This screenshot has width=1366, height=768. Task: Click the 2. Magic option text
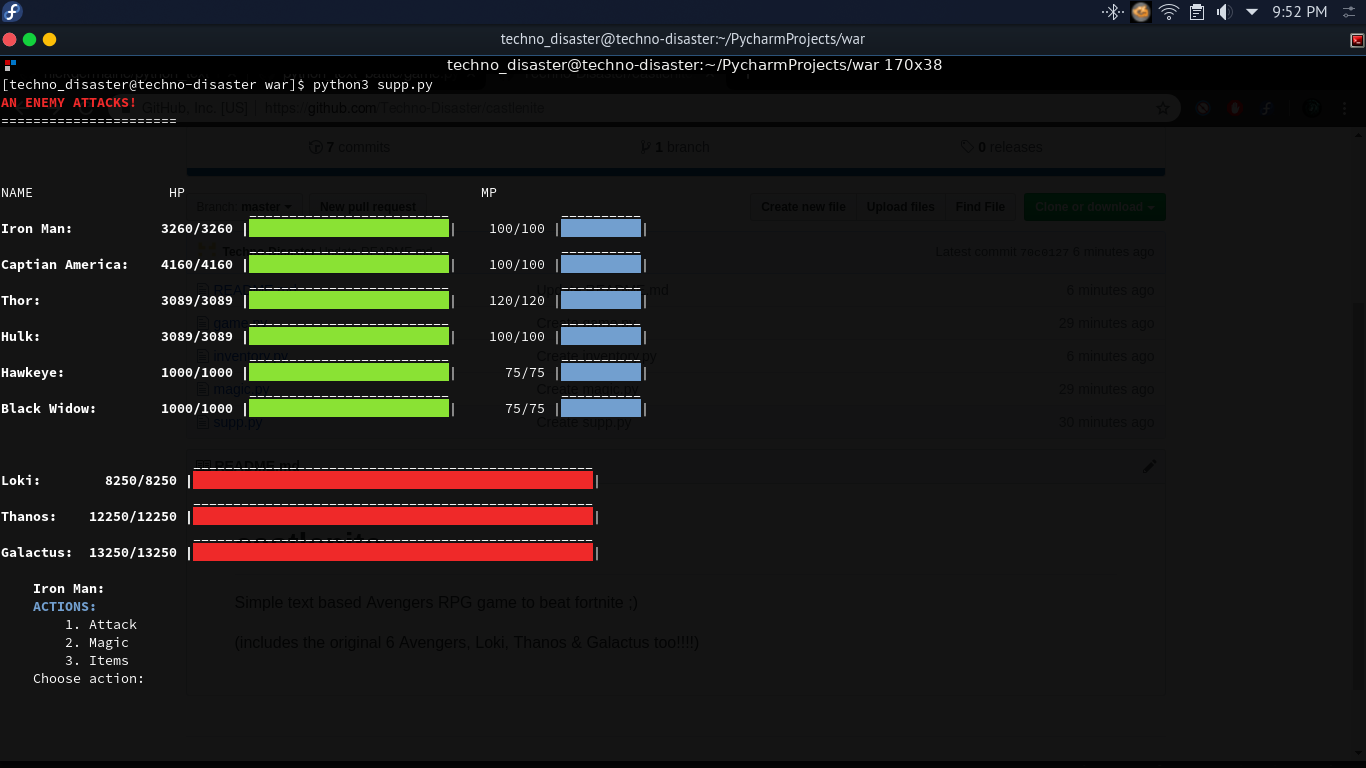[97, 642]
